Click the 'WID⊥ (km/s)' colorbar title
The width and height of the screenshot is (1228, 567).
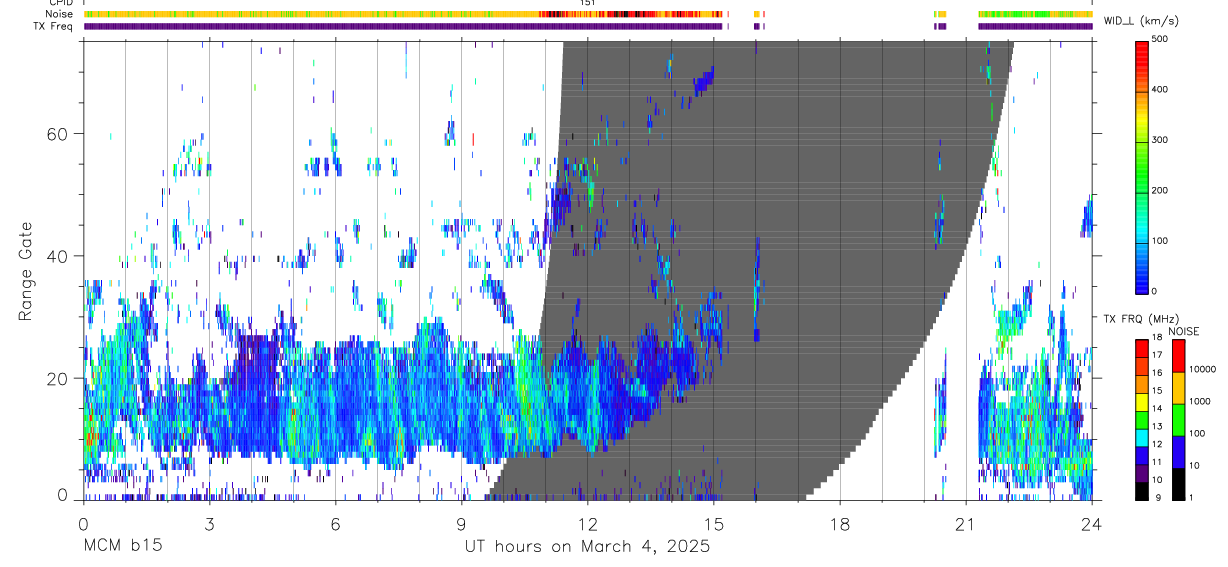click(1140, 20)
